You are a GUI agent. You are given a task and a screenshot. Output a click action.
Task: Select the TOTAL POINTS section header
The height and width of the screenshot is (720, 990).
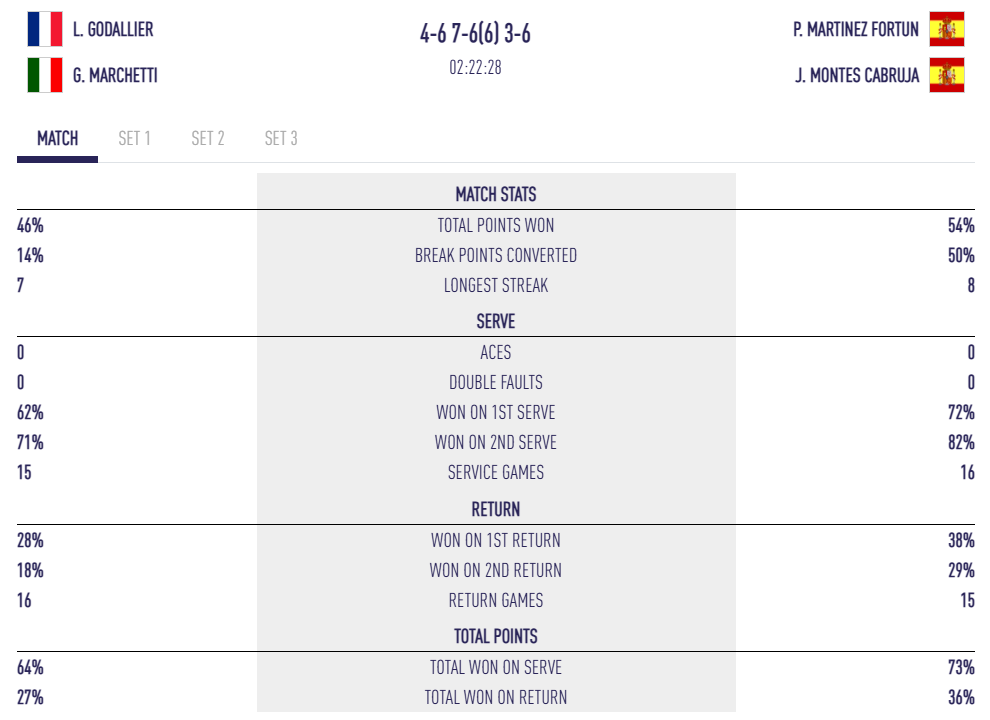496,636
